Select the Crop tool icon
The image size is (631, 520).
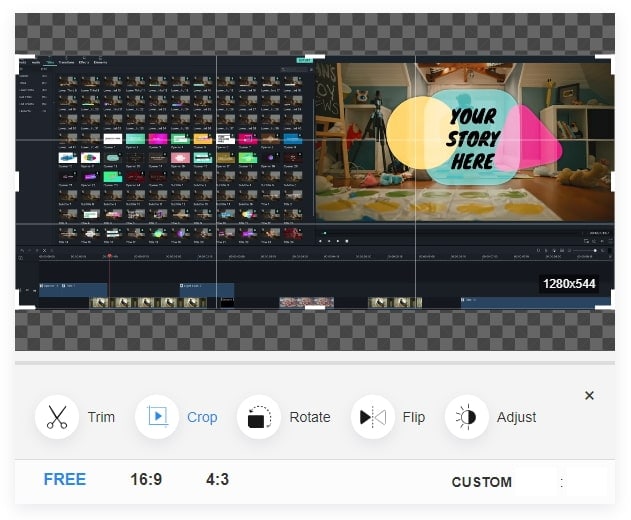pos(157,417)
